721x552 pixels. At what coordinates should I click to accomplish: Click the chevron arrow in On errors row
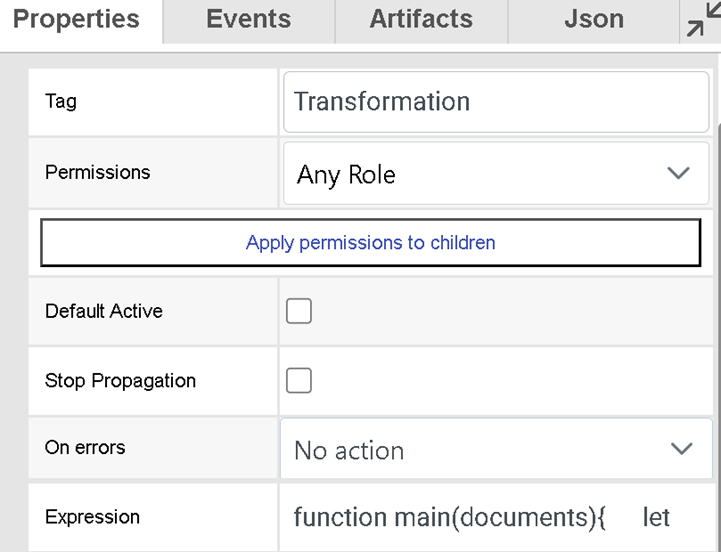click(x=681, y=449)
